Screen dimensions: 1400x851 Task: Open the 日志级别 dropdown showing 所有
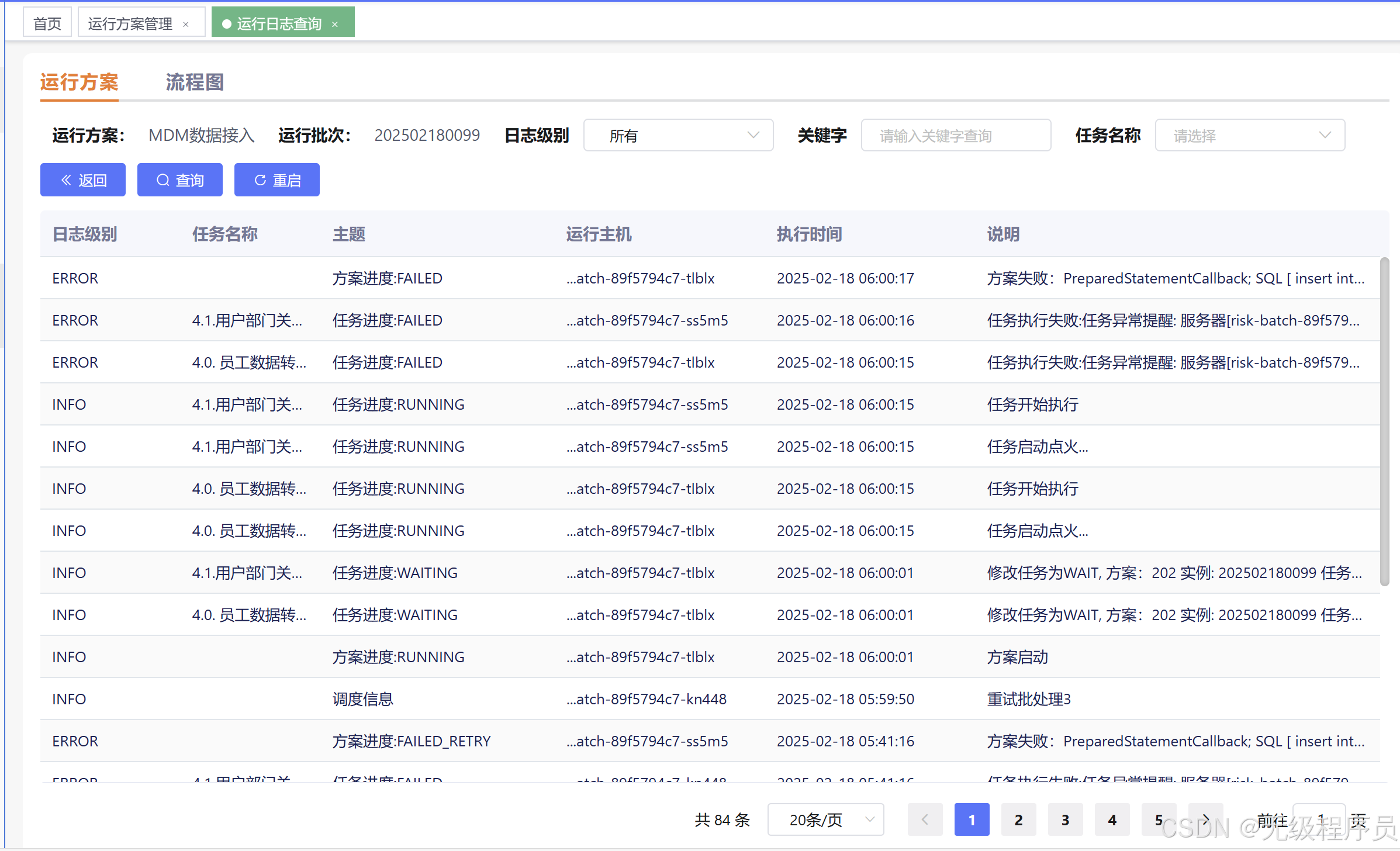coord(678,136)
